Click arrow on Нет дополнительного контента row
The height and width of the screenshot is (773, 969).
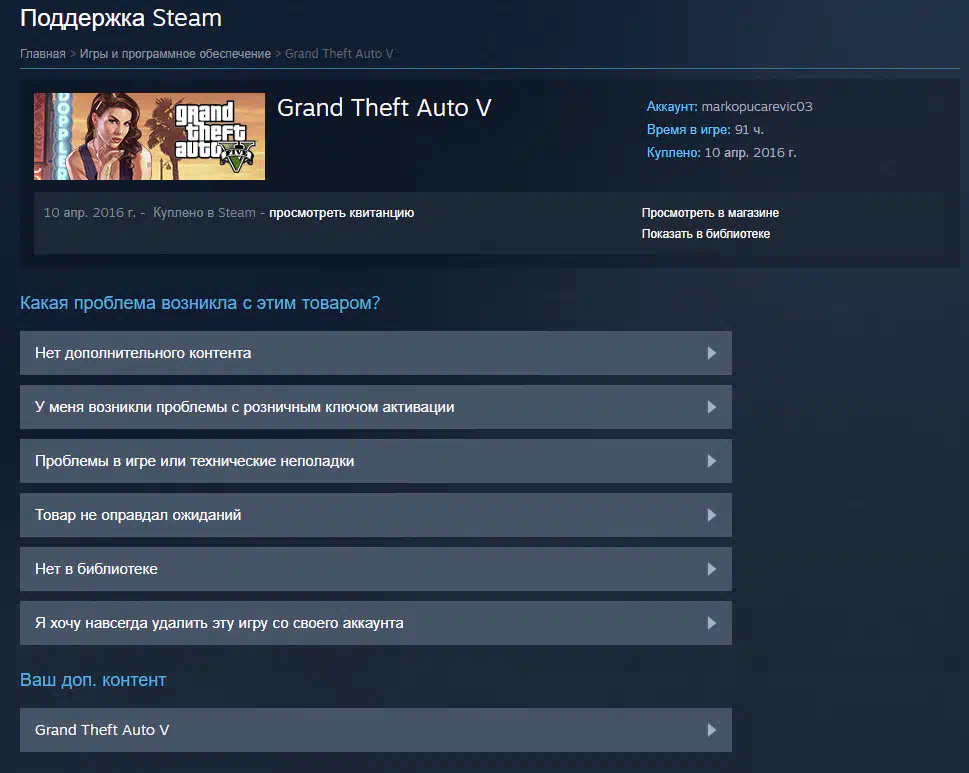click(x=711, y=353)
